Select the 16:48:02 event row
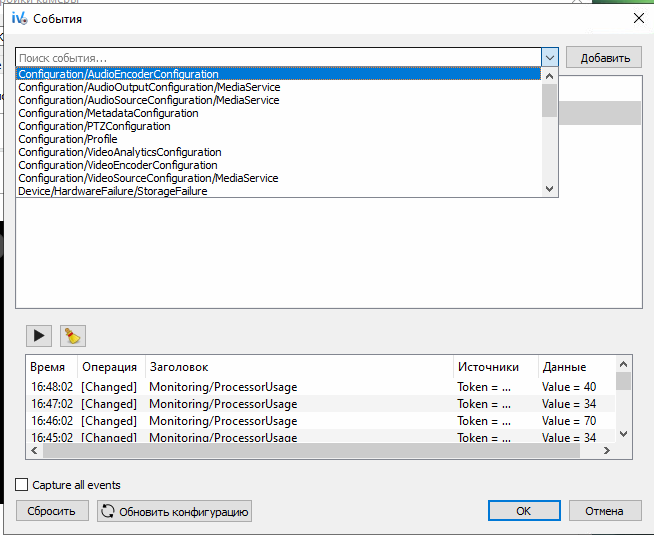Screen dimensions: 654x535 click(x=321, y=387)
